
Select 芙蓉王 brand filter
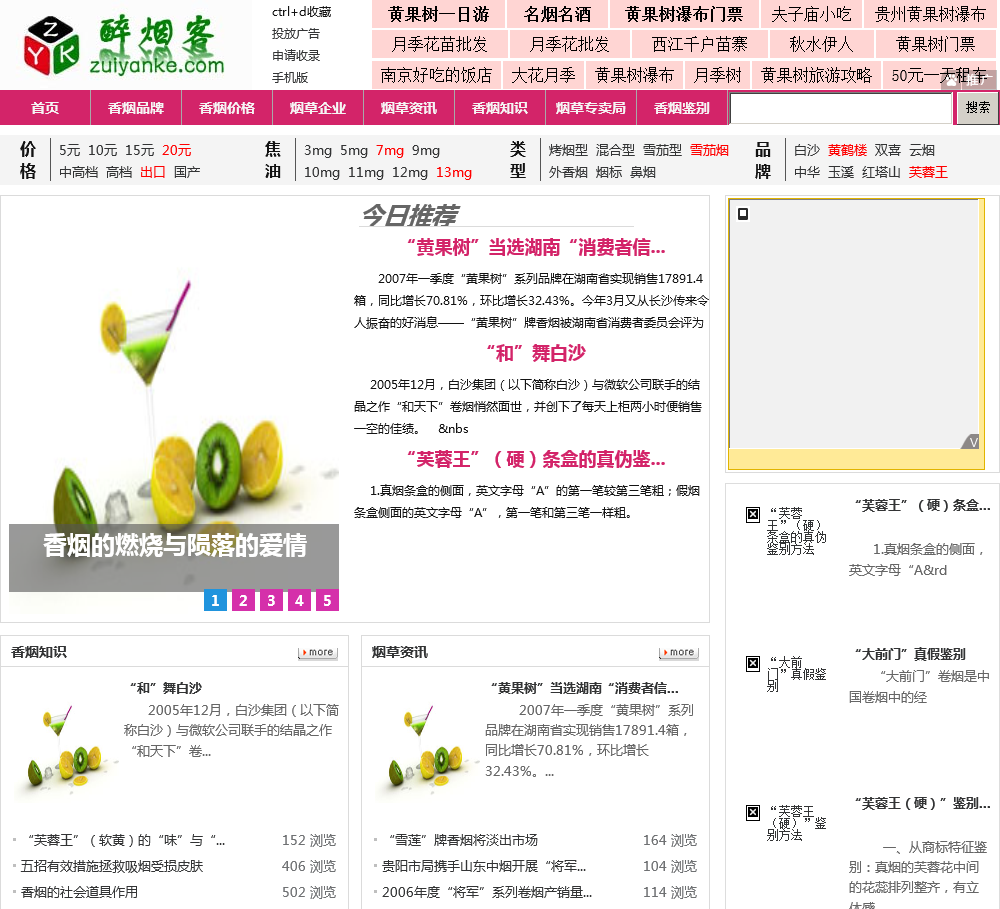point(928,172)
